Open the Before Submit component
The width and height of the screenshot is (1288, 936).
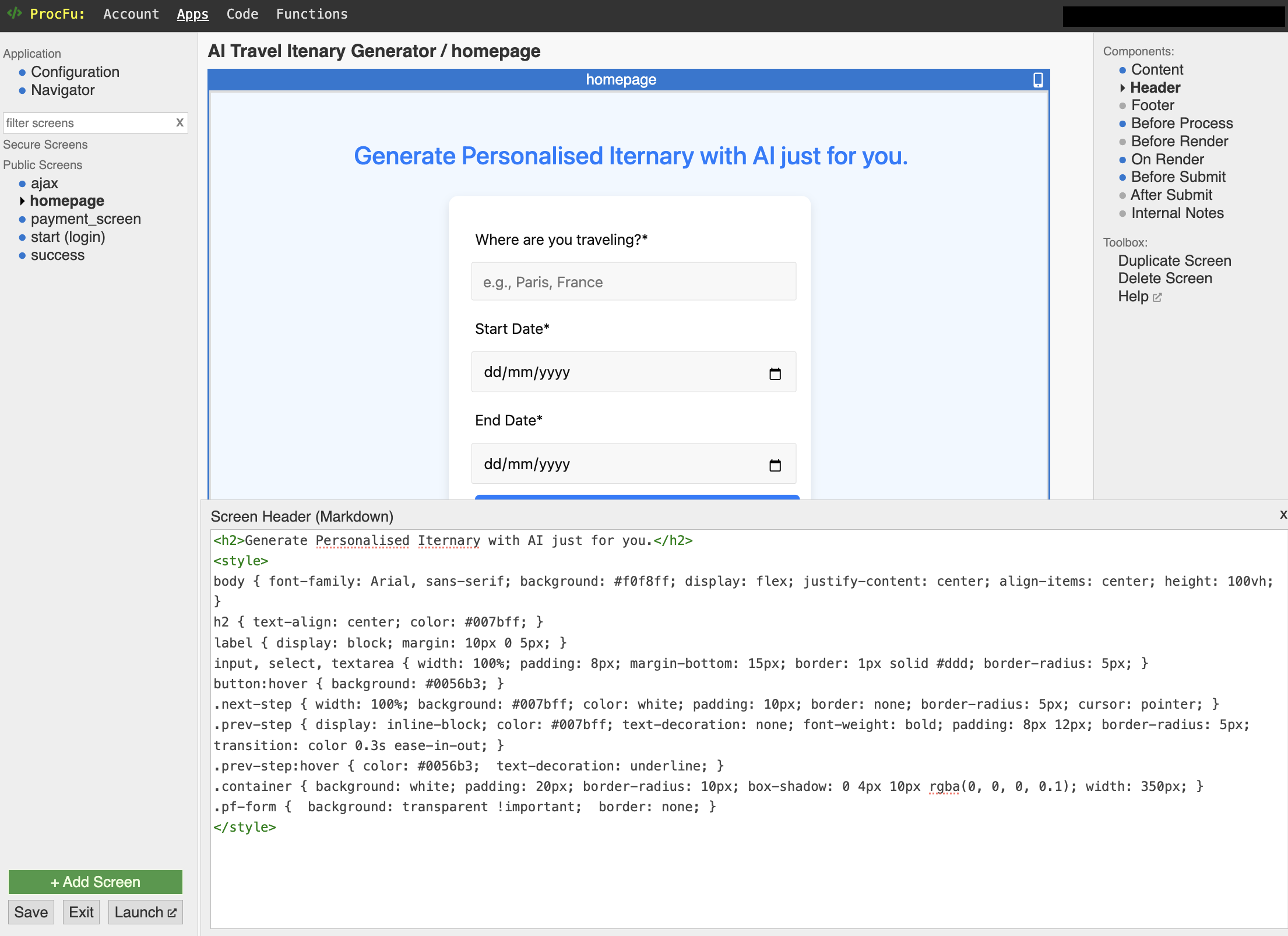click(x=1178, y=177)
